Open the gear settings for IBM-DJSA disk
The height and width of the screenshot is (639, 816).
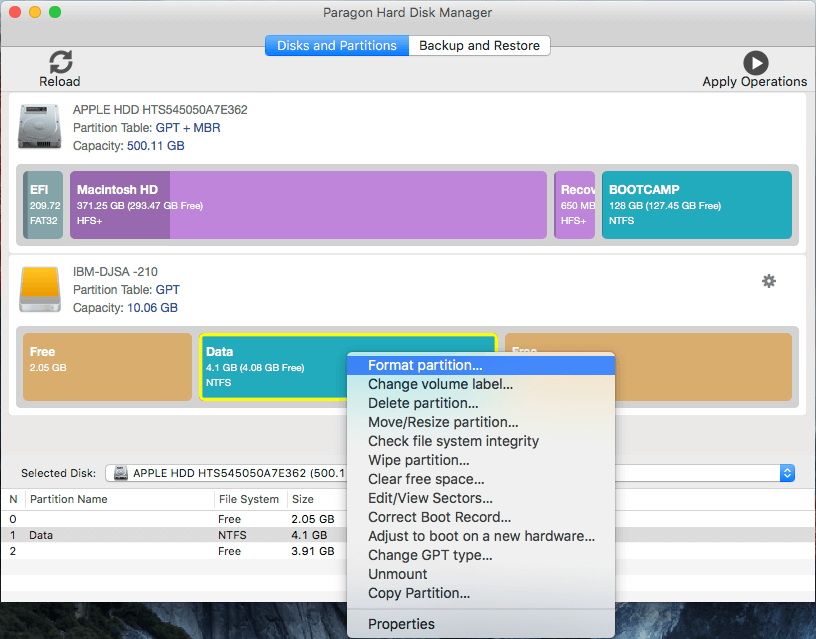768,281
